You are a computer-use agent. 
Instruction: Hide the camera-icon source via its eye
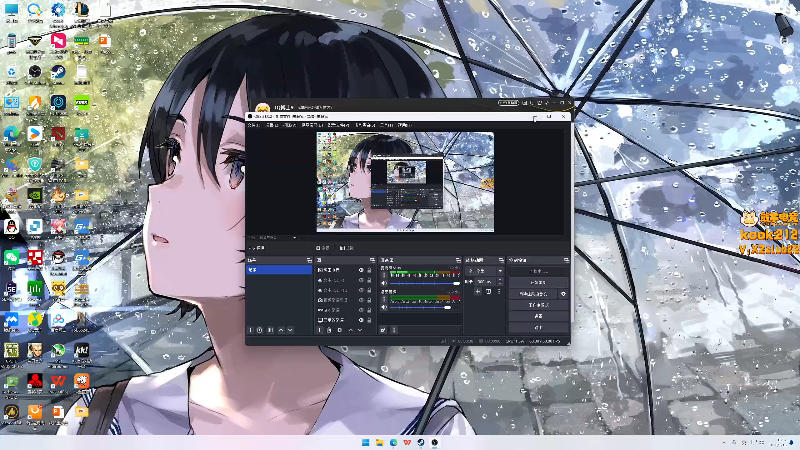click(361, 300)
